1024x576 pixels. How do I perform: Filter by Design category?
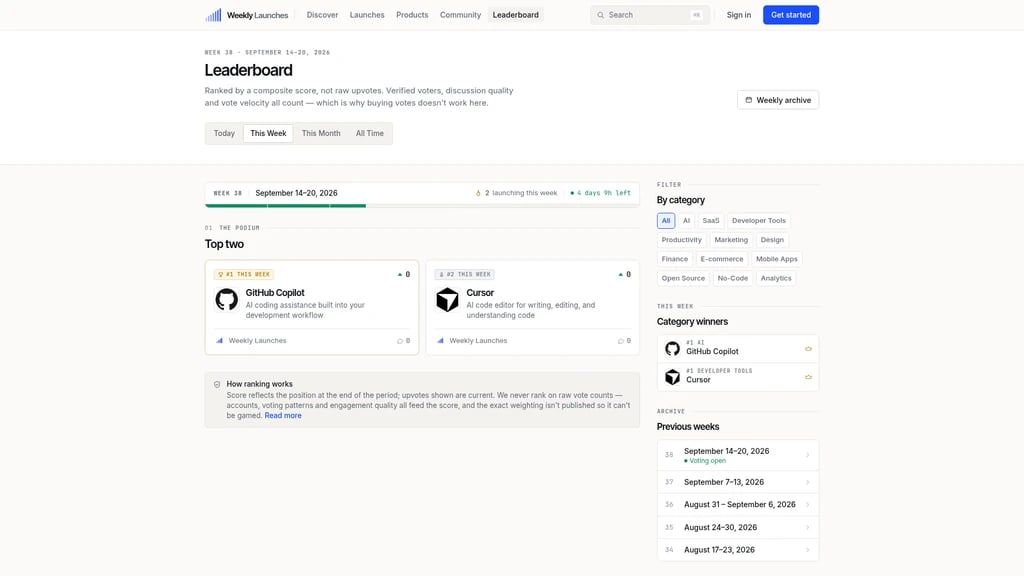coord(772,240)
